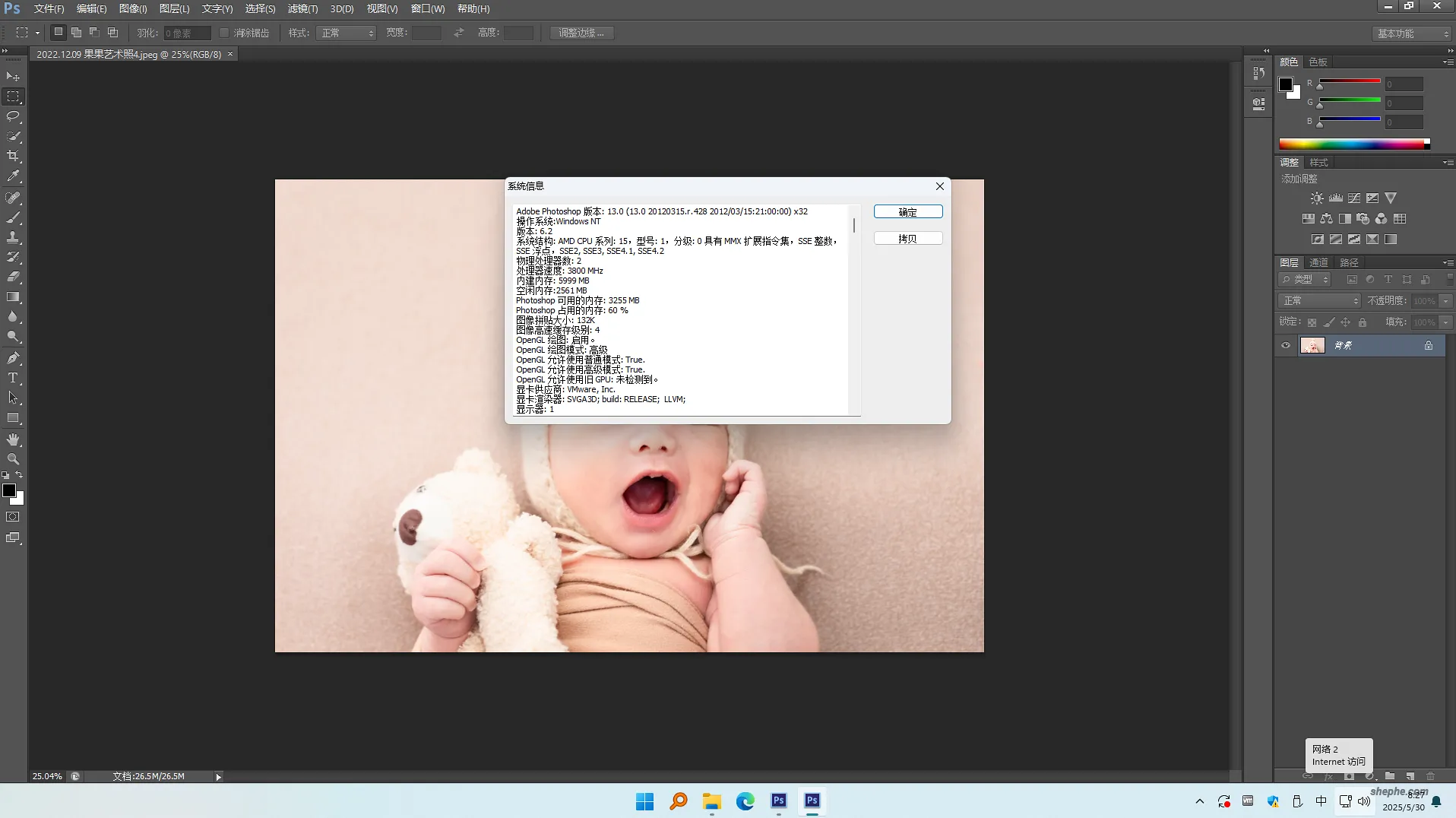The height and width of the screenshot is (818, 1456).
Task: Enable the transparency lock on layers
Action: click(1313, 322)
